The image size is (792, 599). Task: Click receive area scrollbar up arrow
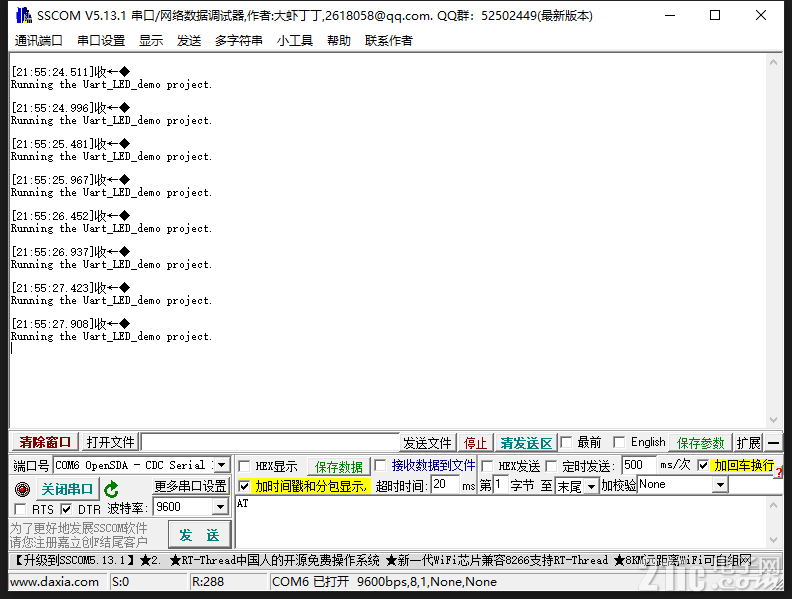tap(773, 62)
